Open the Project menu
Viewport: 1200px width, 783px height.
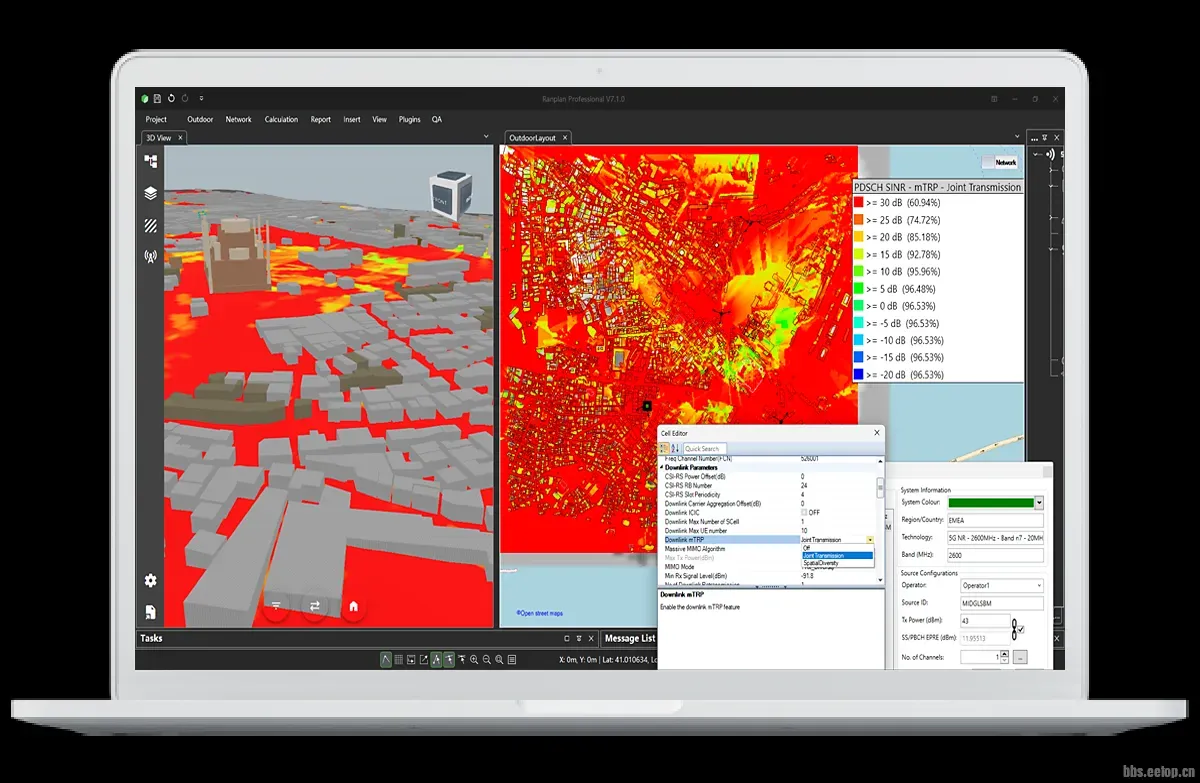coord(156,119)
